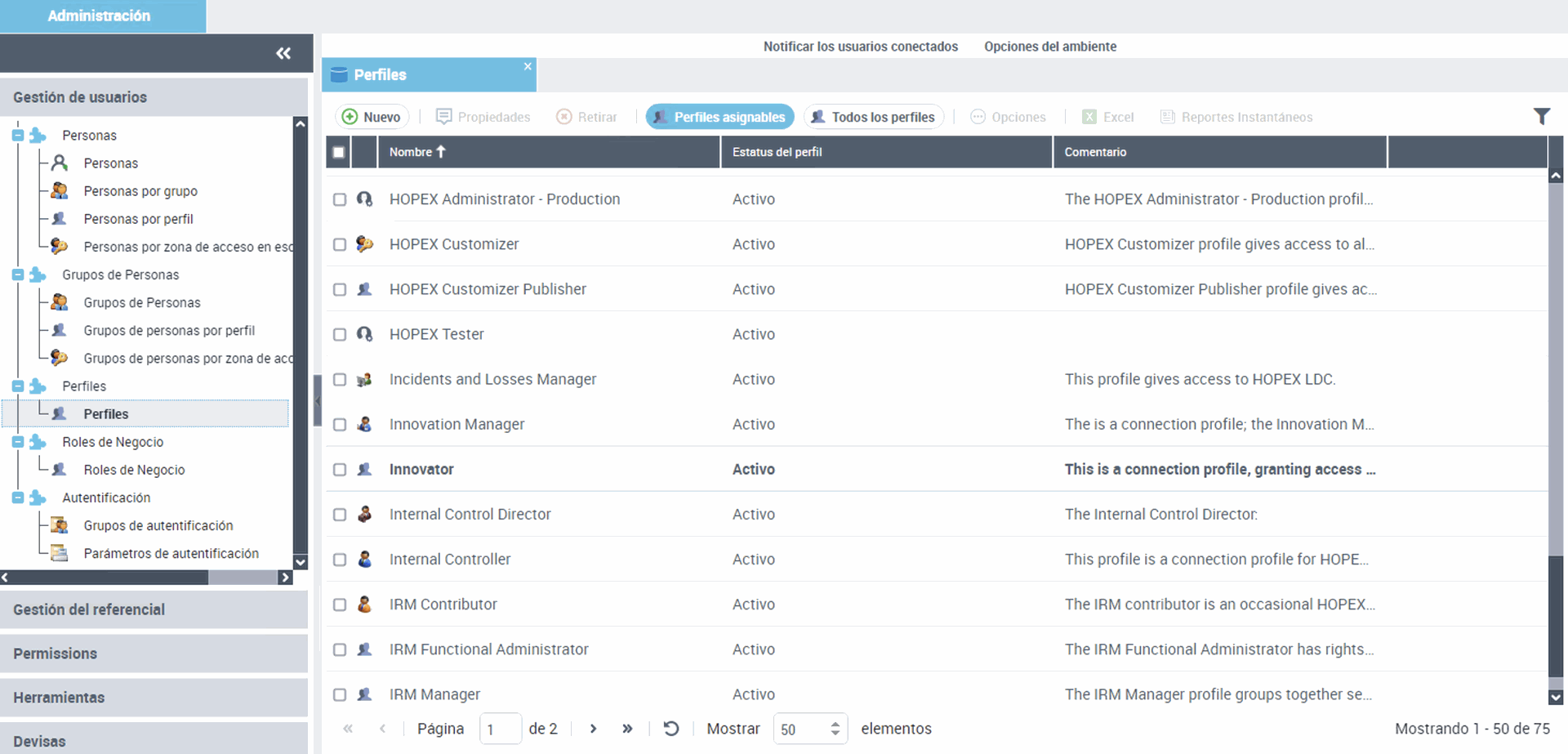Switch to Todos los perfiles
Image resolution: width=1568 pixels, height=754 pixels.
click(x=874, y=117)
